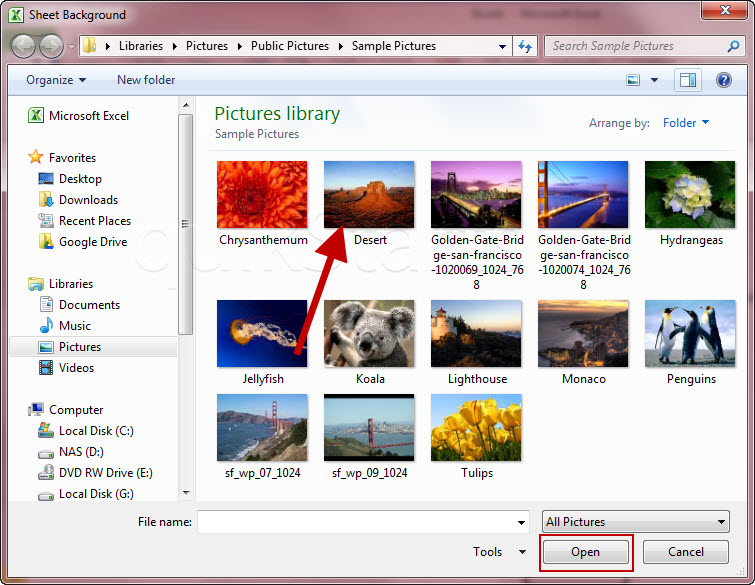Viewport: 755px width, 585px height.
Task: Select Pictures in the address breadcrumb
Action: (x=207, y=46)
